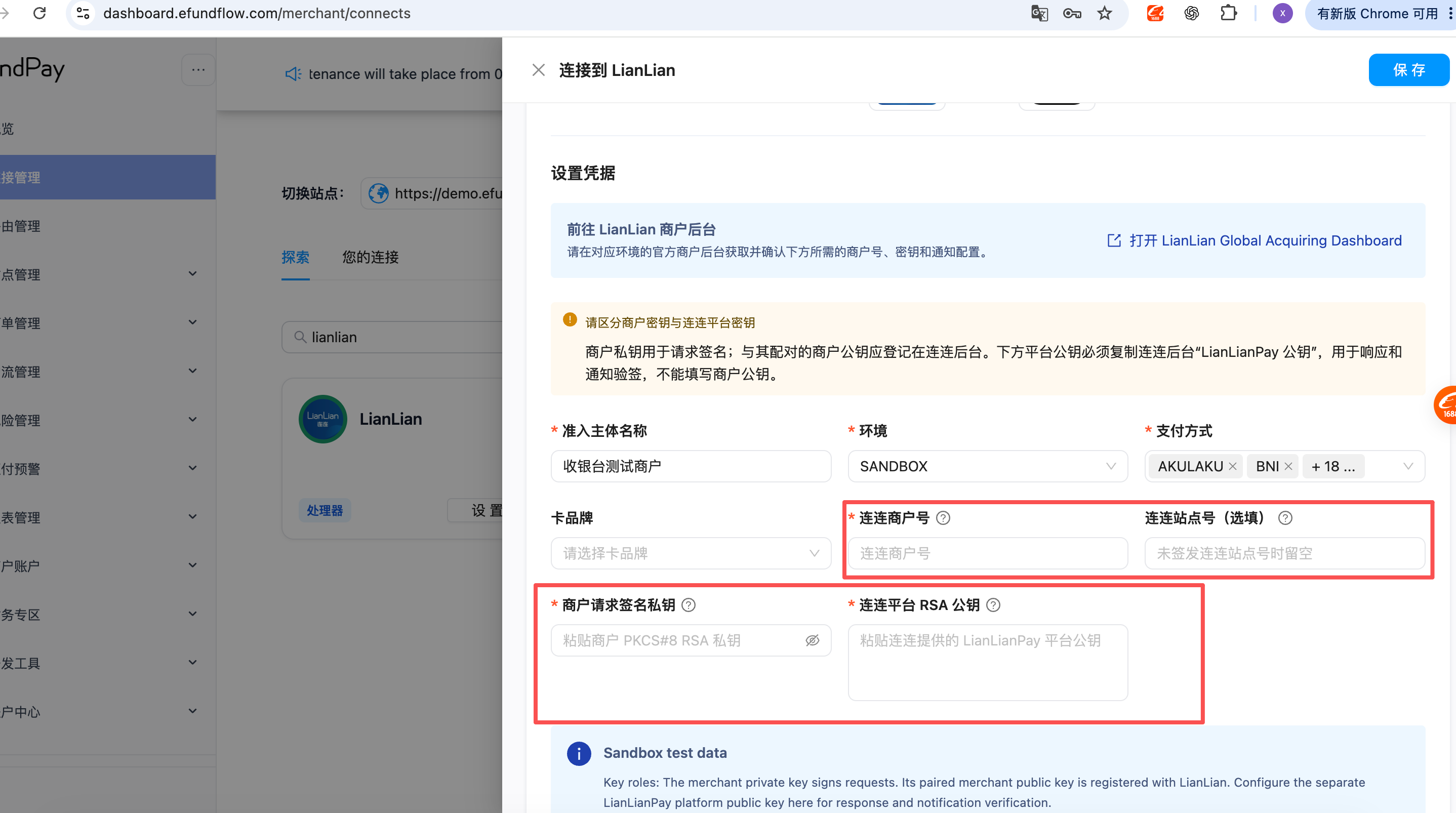Screen dimensions: 1456x813
Task: Open the purple profile avatar
Action: coord(1282,13)
